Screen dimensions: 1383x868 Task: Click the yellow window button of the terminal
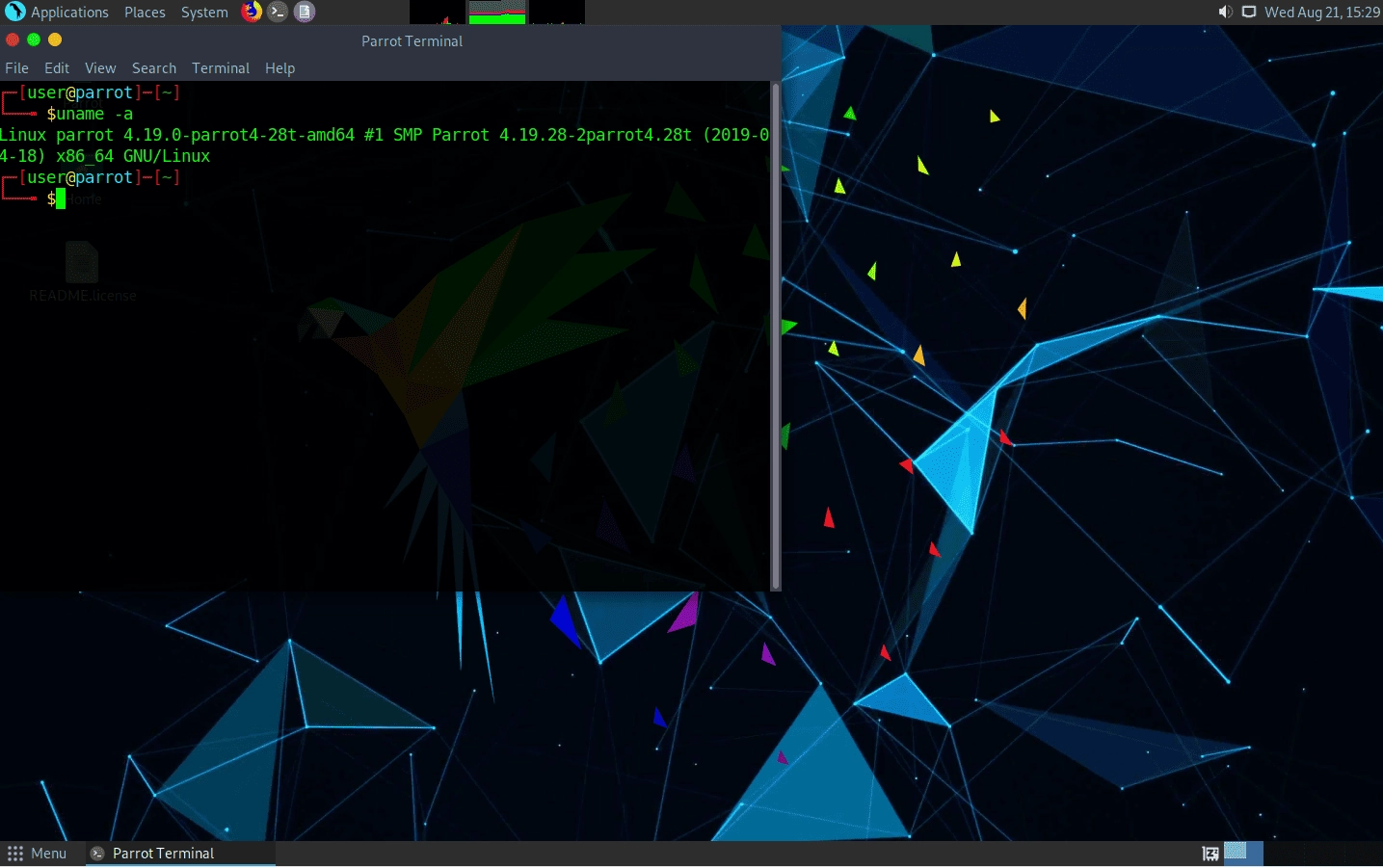pyautogui.click(x=55, y=39)
